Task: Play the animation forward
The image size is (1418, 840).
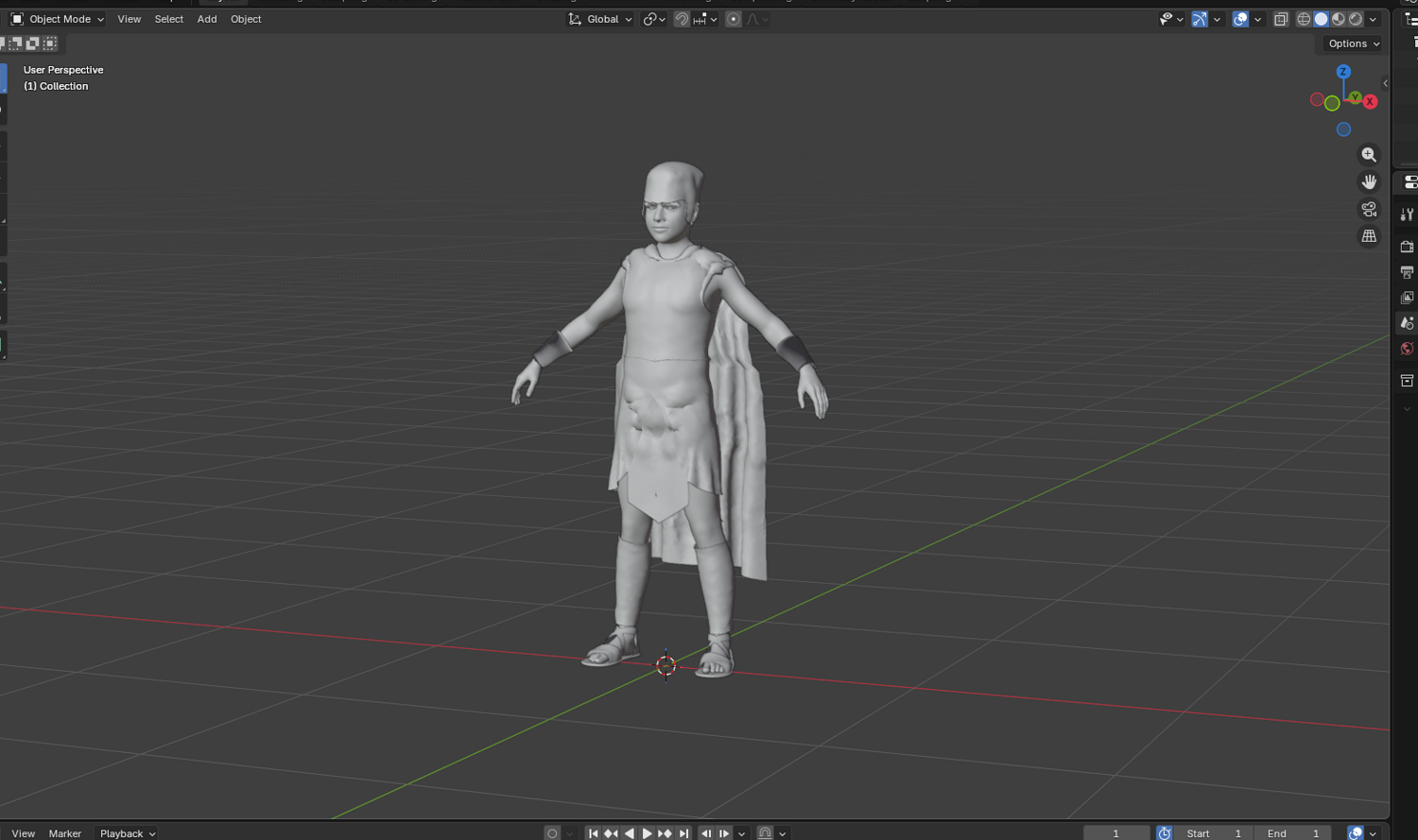Action: [x=647, y=833]
